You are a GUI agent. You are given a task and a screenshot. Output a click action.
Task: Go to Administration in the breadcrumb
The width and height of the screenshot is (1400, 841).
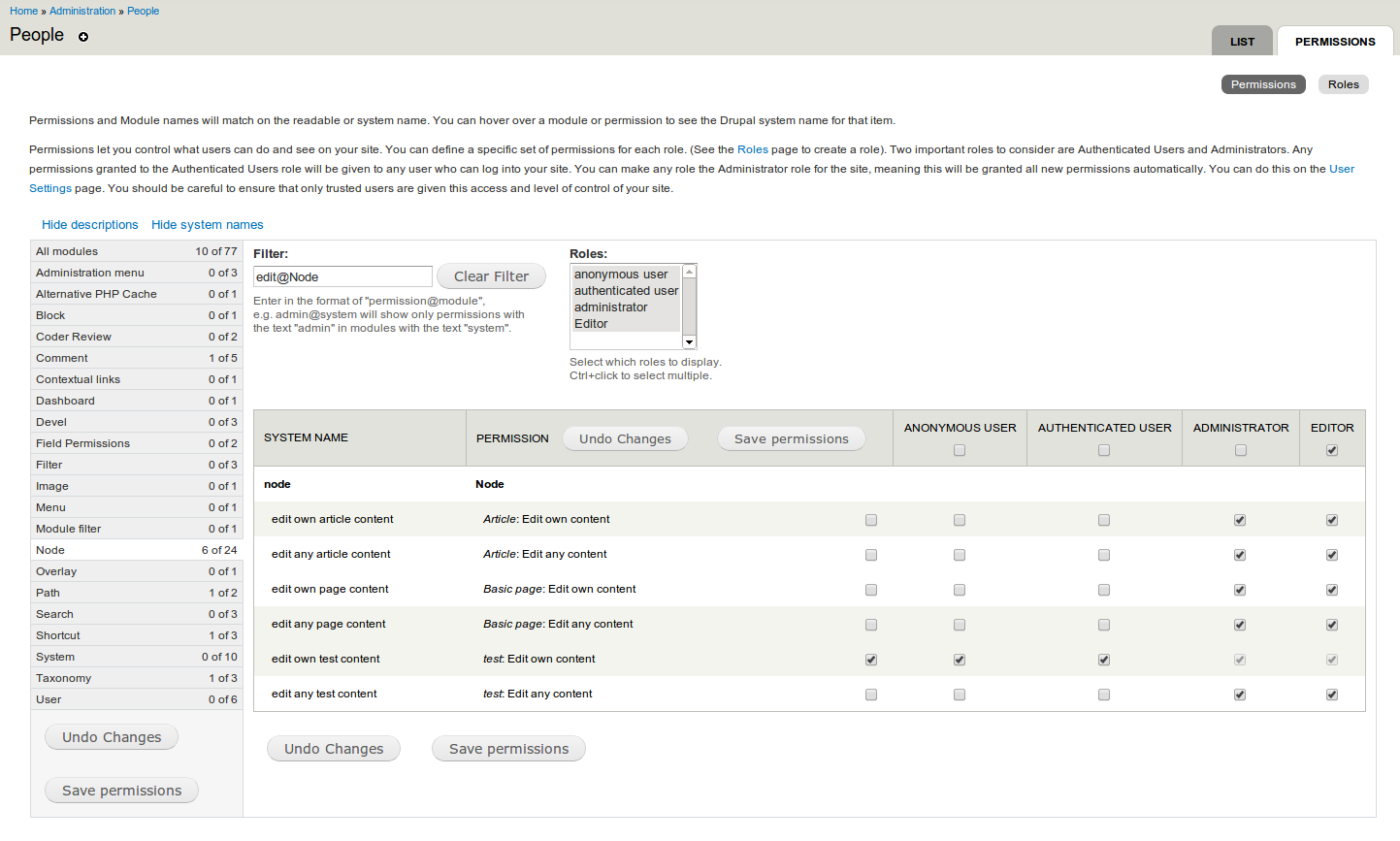click(82, 11)
